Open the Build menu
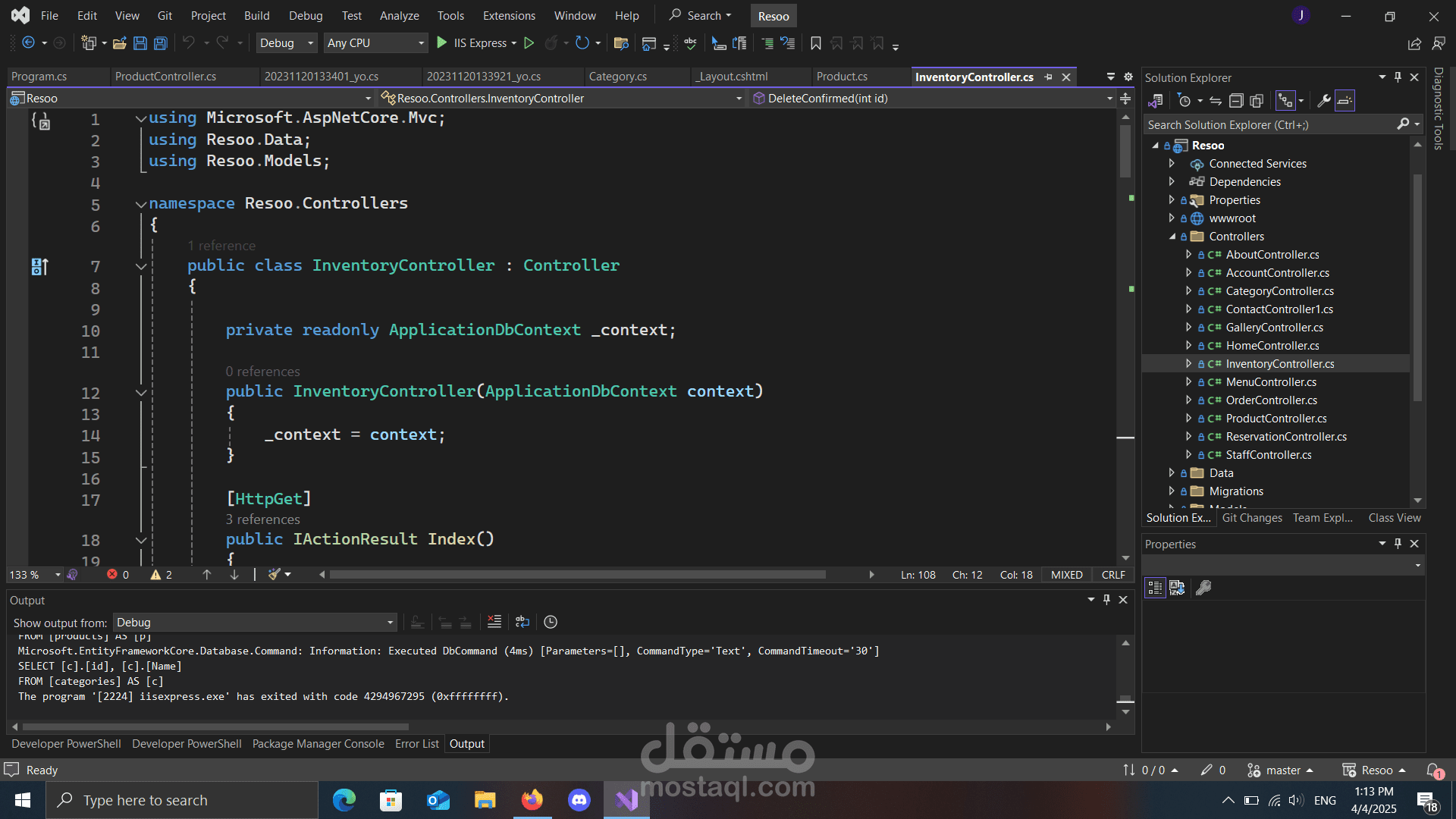 (x=256, y=15)
